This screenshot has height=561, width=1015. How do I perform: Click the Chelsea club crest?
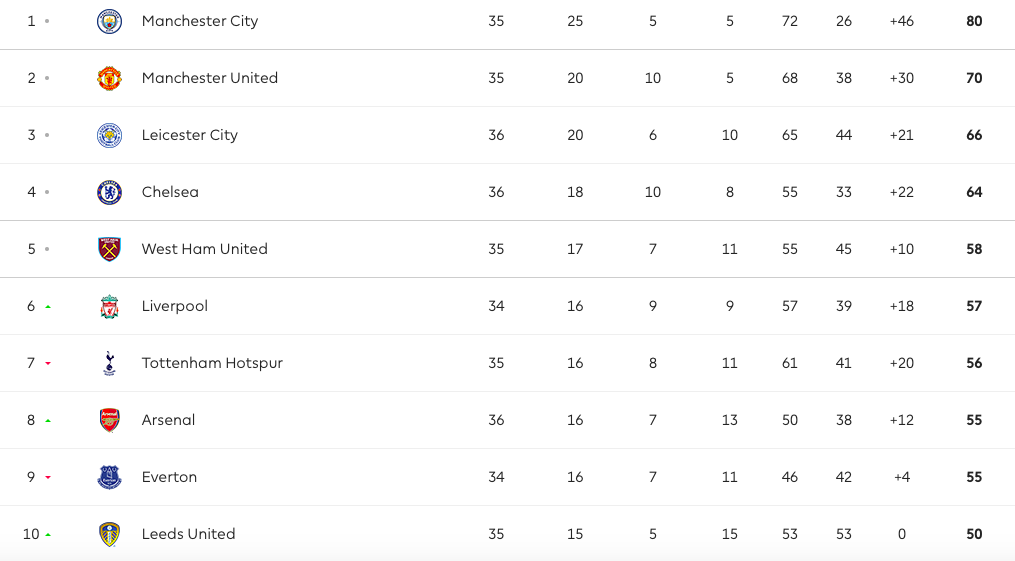click(x=109, y=192)
